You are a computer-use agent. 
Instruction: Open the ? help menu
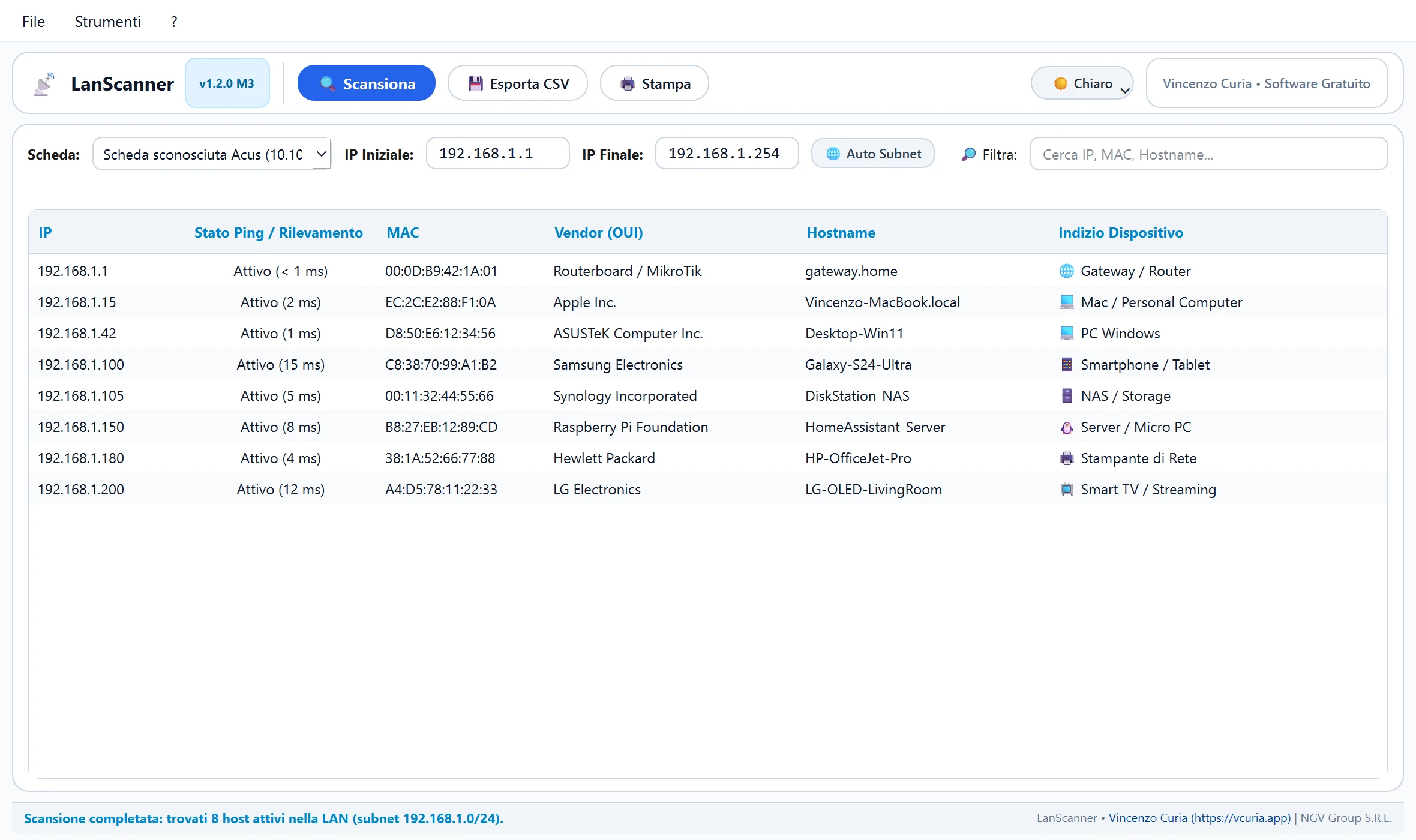[174, 22]
